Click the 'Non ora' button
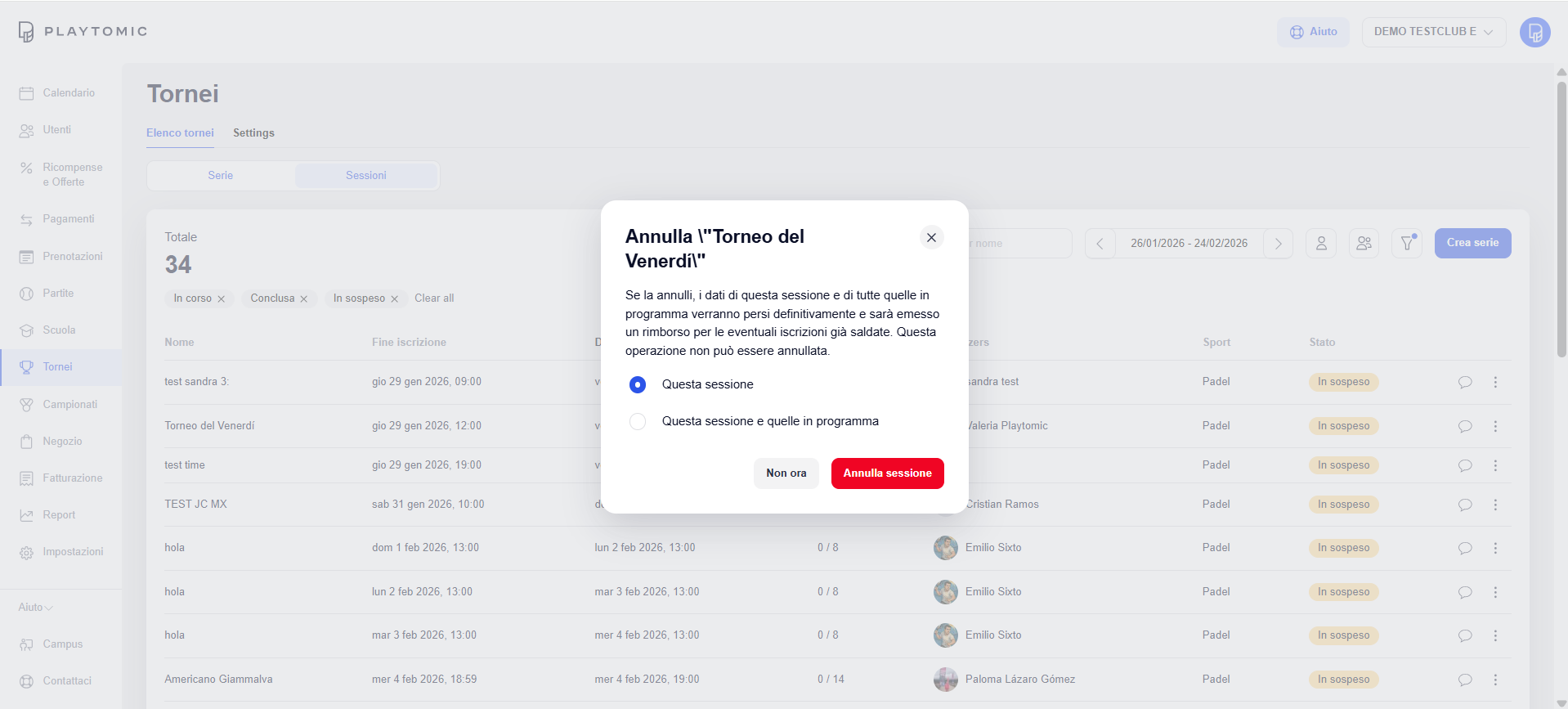Image resolution: width=1568 pixels, height=709 pixels. pos(786,473)
